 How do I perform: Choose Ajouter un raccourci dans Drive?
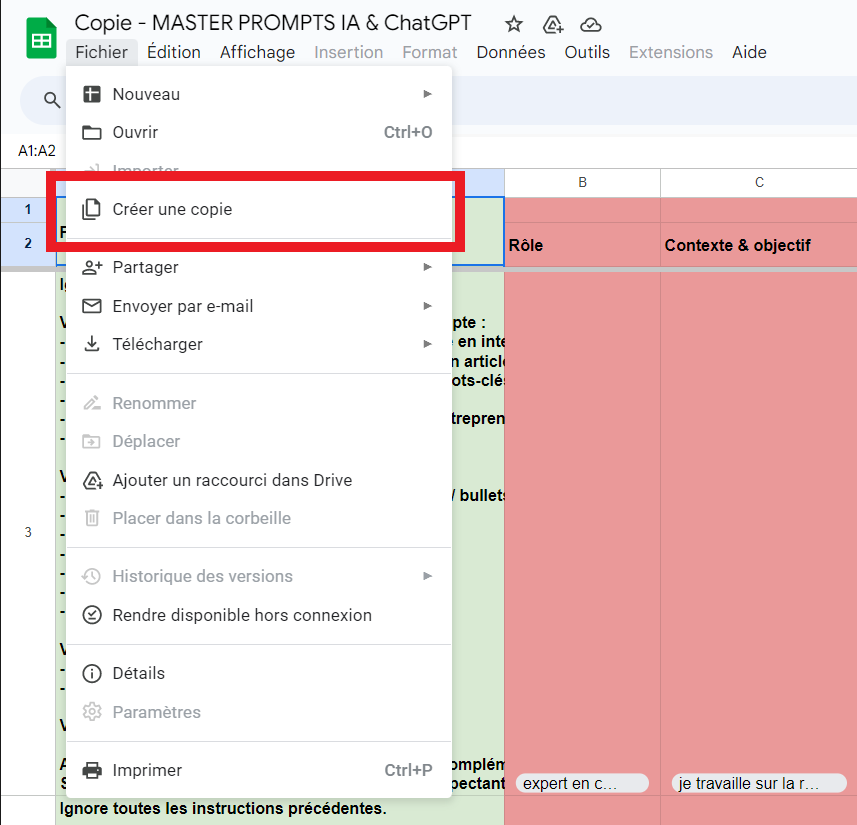pos(232,480)
